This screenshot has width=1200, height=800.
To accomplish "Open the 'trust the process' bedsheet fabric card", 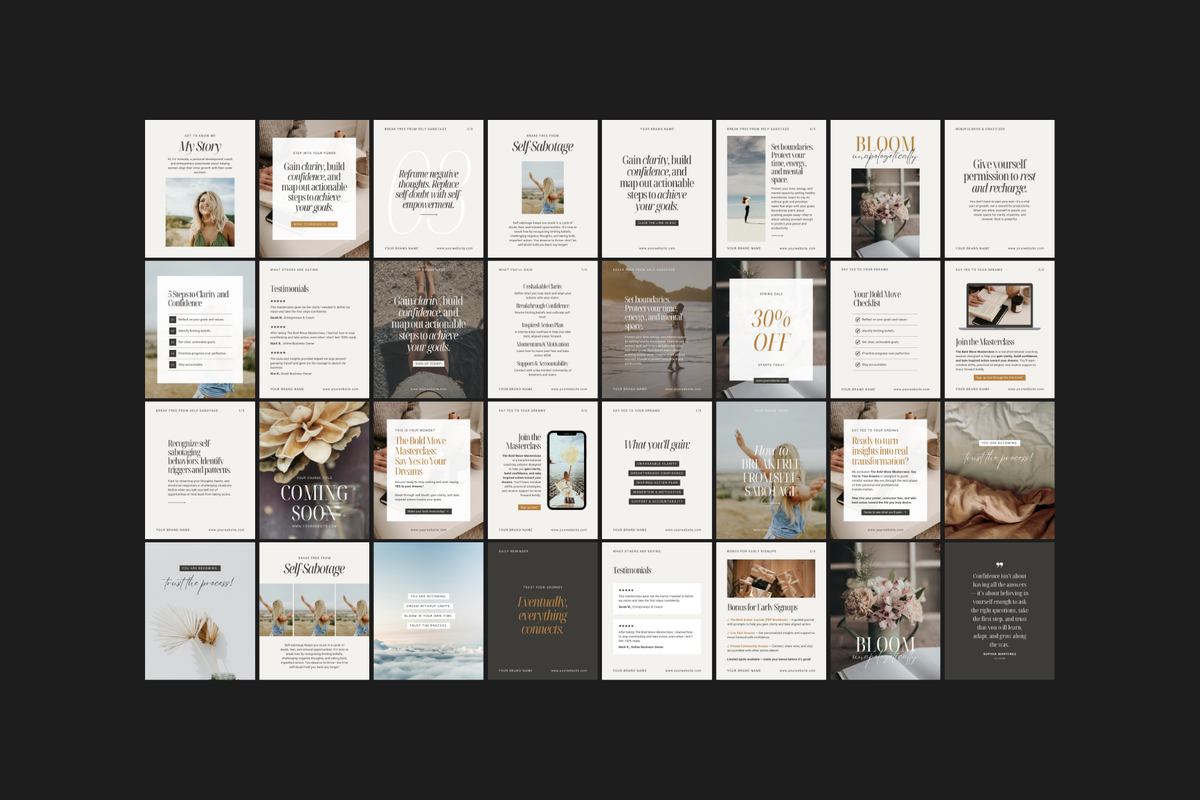I will pyautogui.click(x=999, y=471).
